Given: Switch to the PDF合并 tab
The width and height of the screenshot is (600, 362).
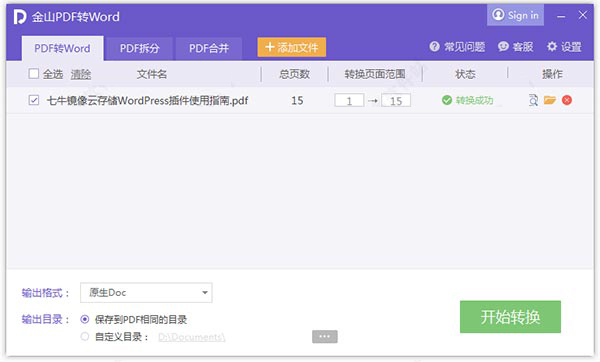Looking at the screenshot, I should [209, 49].
